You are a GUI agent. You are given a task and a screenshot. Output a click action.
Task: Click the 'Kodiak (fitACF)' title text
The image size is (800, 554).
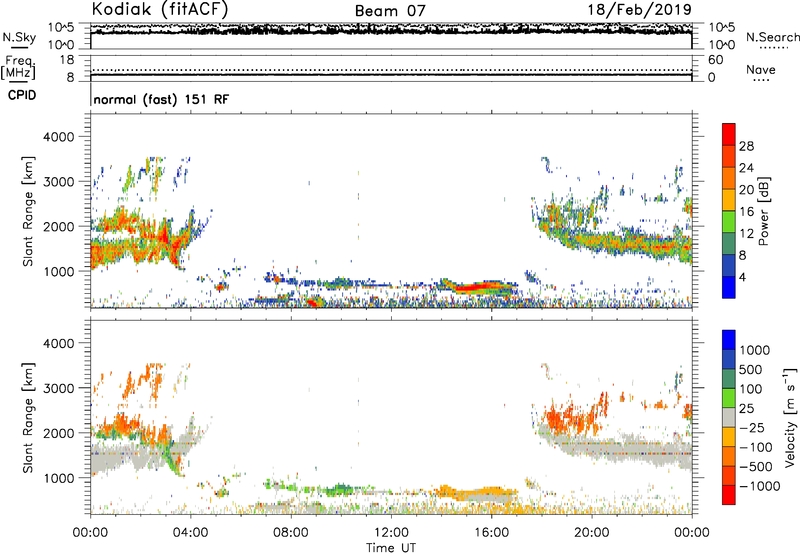[x=160, y=9]
